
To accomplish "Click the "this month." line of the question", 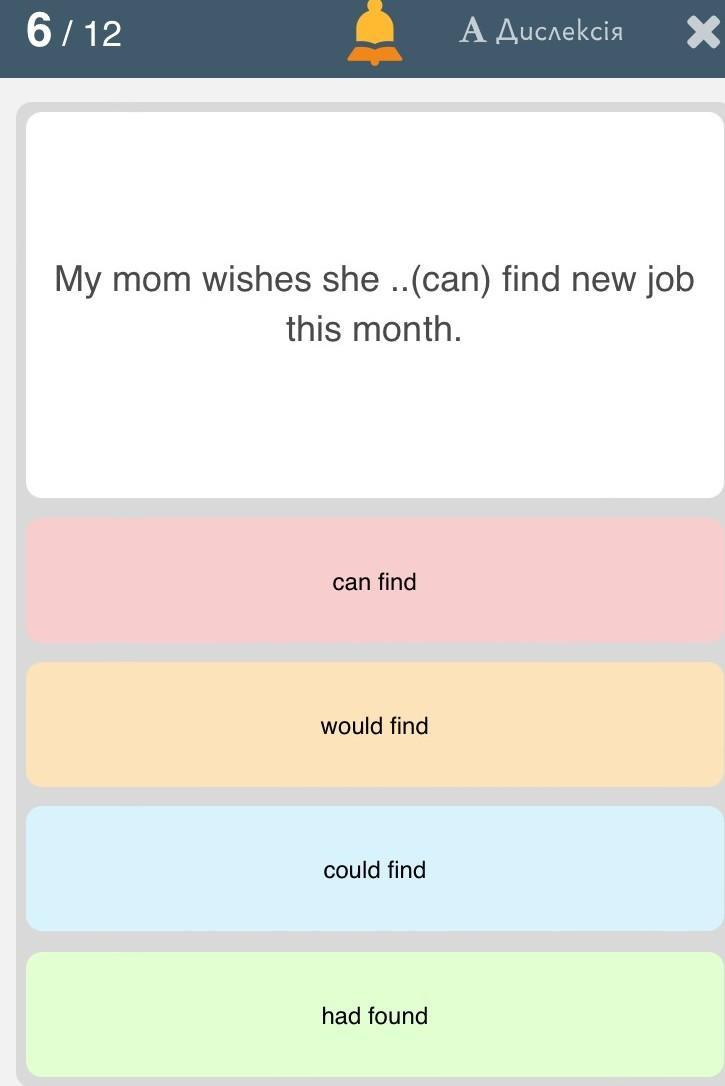I will (x=374, y=328).
